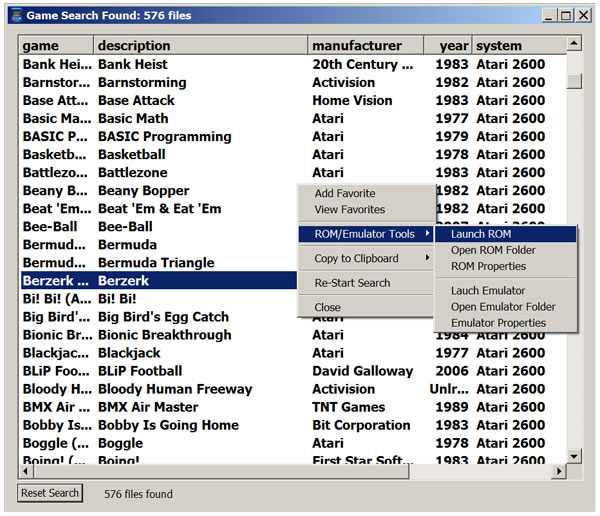Select Lauch Emulator menu entry
The width and height of the screenshot is (600, 516).
tap(488, 291)
